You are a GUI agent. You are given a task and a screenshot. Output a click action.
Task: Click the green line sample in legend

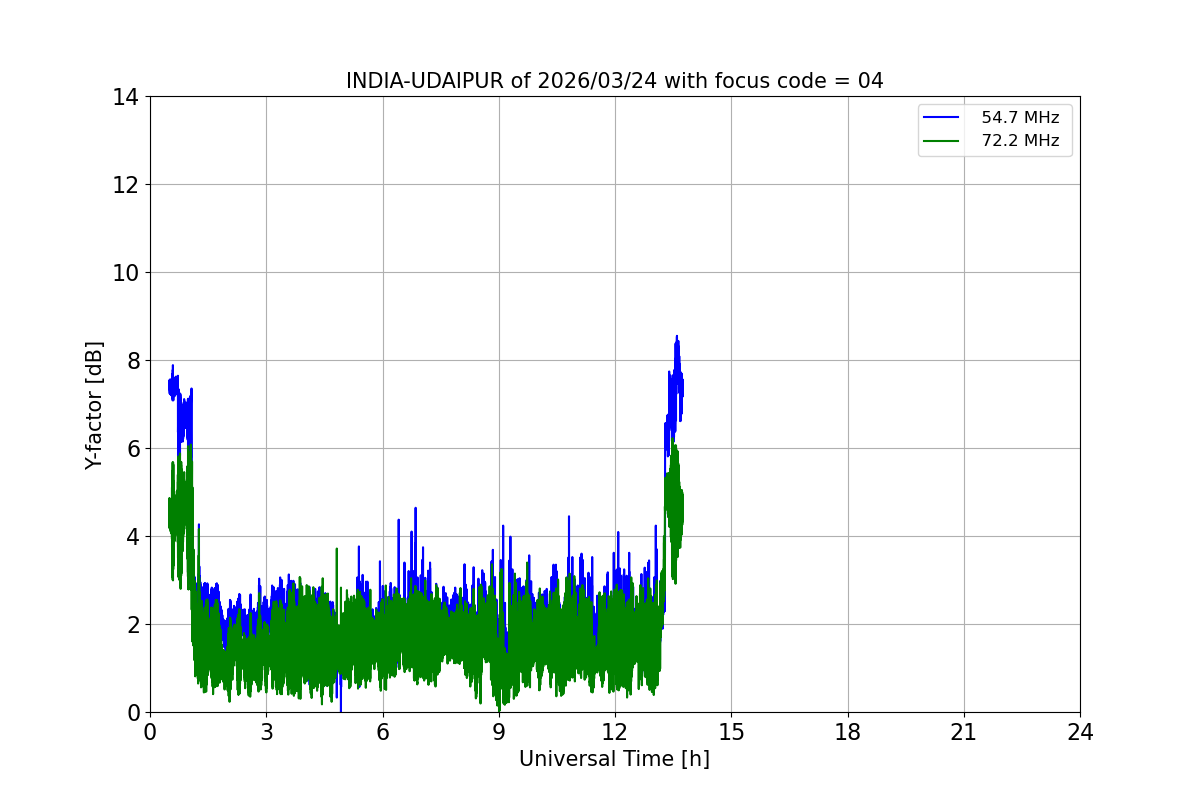point(939,141)
